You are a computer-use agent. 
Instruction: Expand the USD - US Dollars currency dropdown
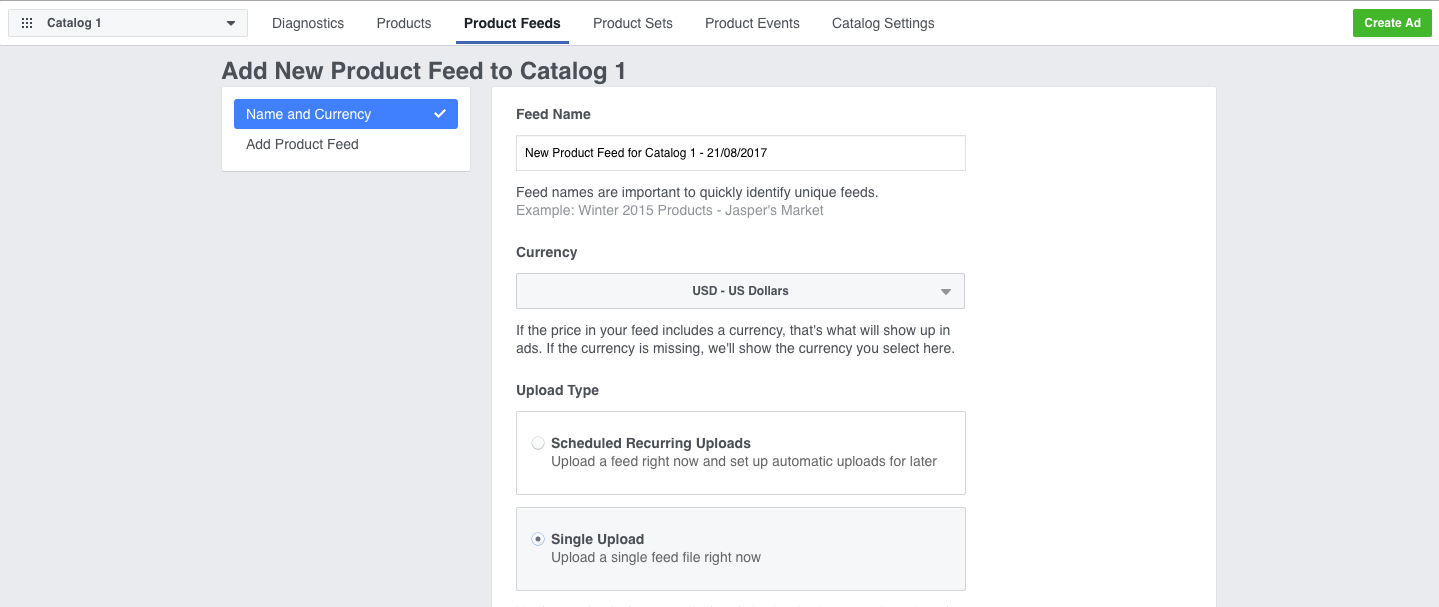(x=740, y=291)
